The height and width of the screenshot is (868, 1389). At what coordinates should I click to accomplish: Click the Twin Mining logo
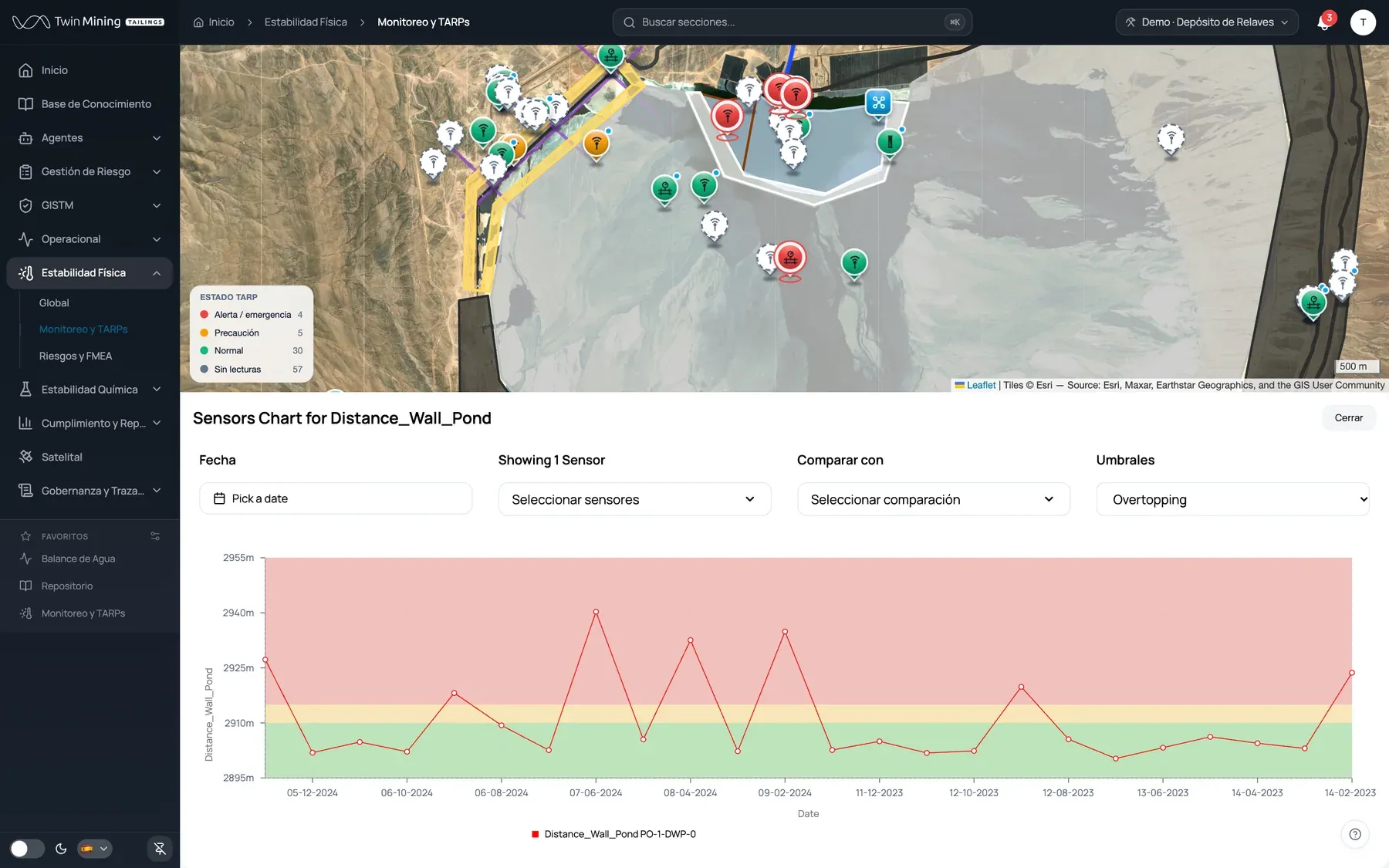pyautogui.click(x=88, y=22)
